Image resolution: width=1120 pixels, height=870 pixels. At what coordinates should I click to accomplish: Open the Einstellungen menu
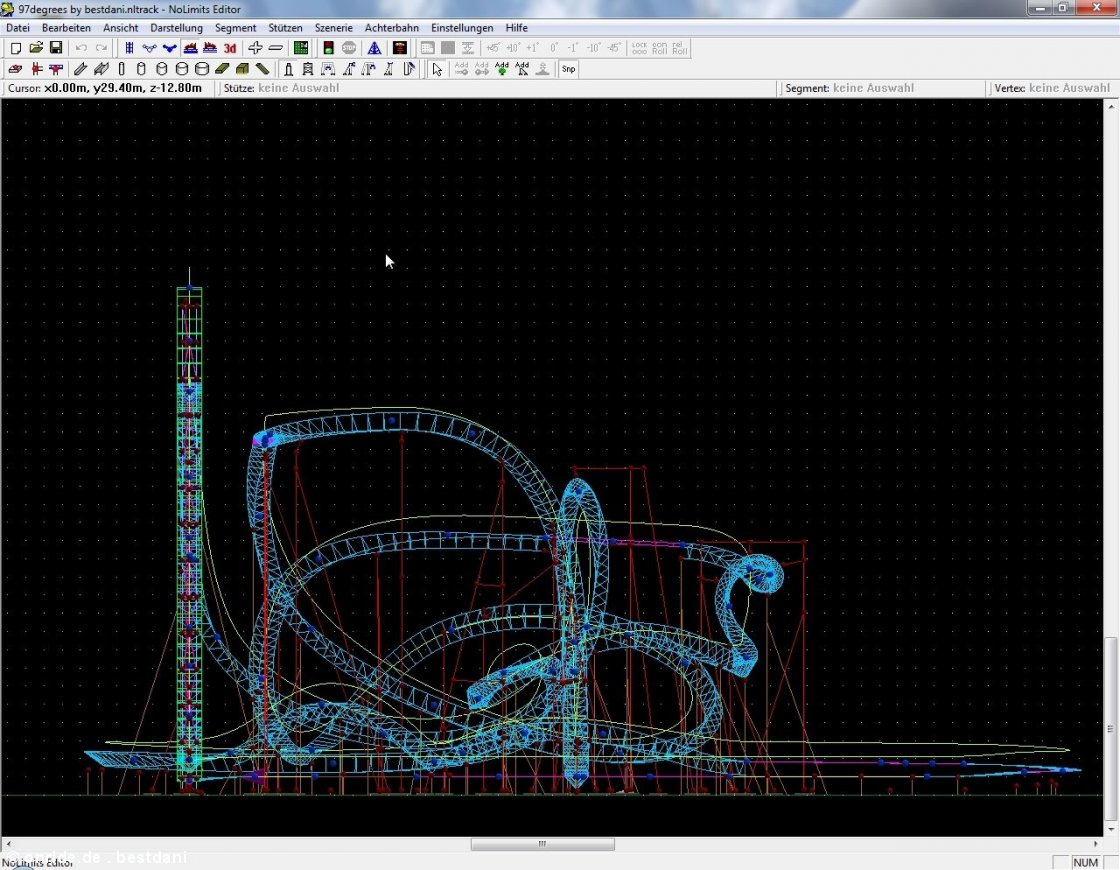[x=461, y=28]
